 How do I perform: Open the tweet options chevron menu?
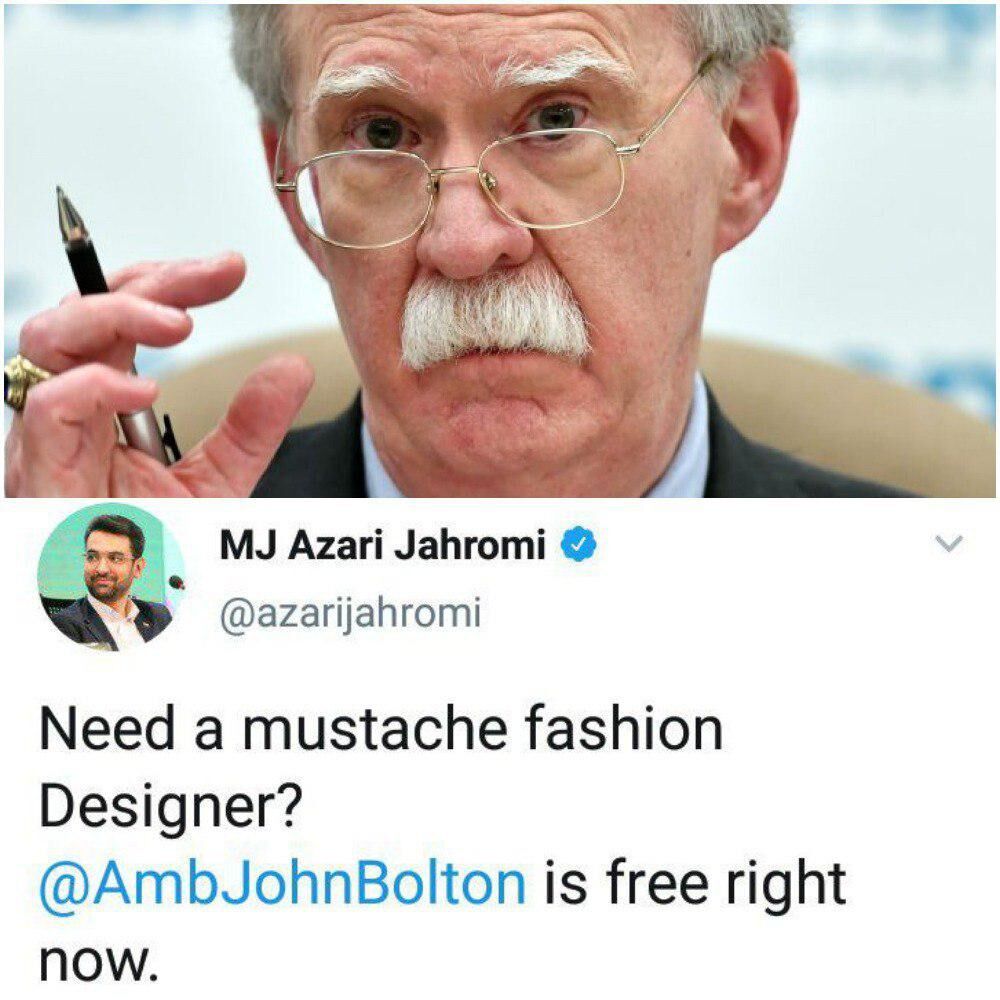(948, 543)
